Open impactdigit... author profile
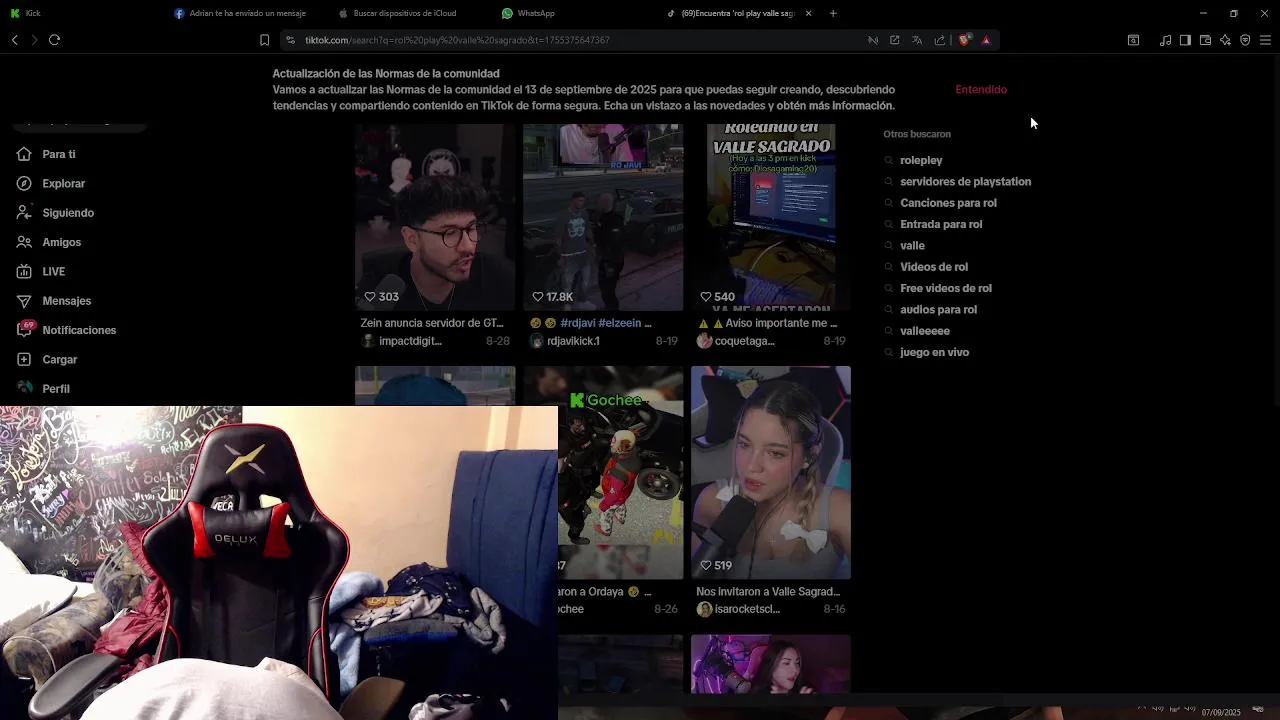Screen dimensions: 1280x720 [x=401, y=341]
